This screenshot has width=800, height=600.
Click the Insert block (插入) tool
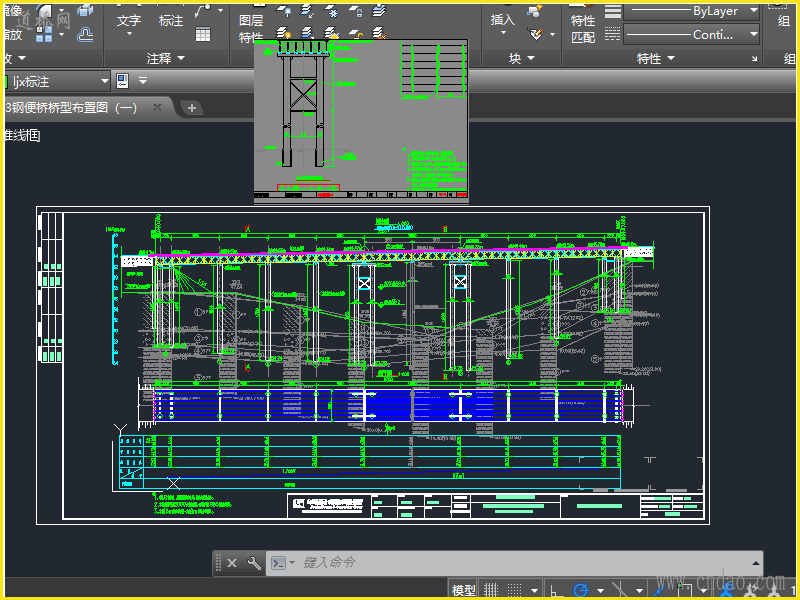coord(503,20)
